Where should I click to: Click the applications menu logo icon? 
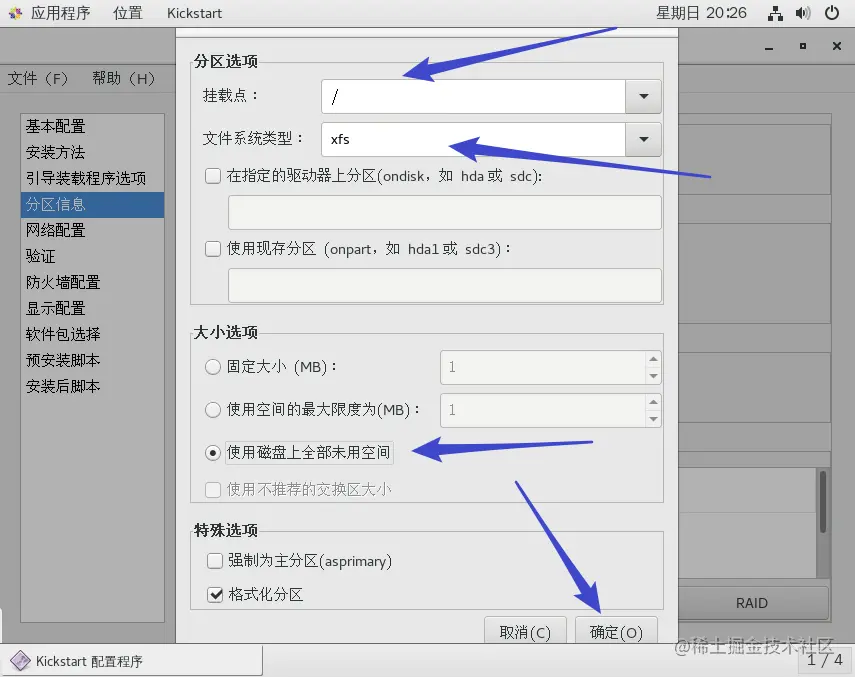[x=15, y=13]
